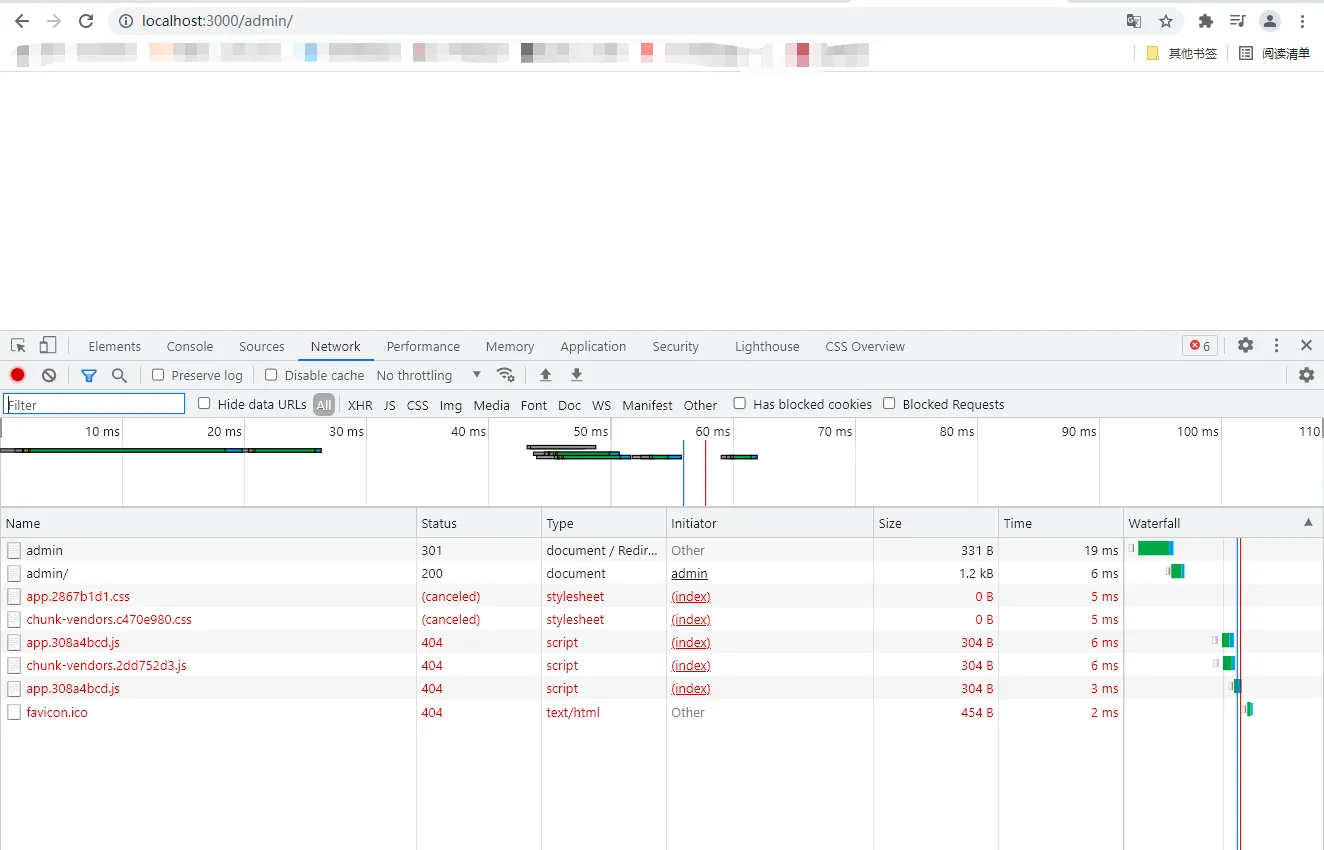Open DevTools settings gear

tap(1245, 345)
